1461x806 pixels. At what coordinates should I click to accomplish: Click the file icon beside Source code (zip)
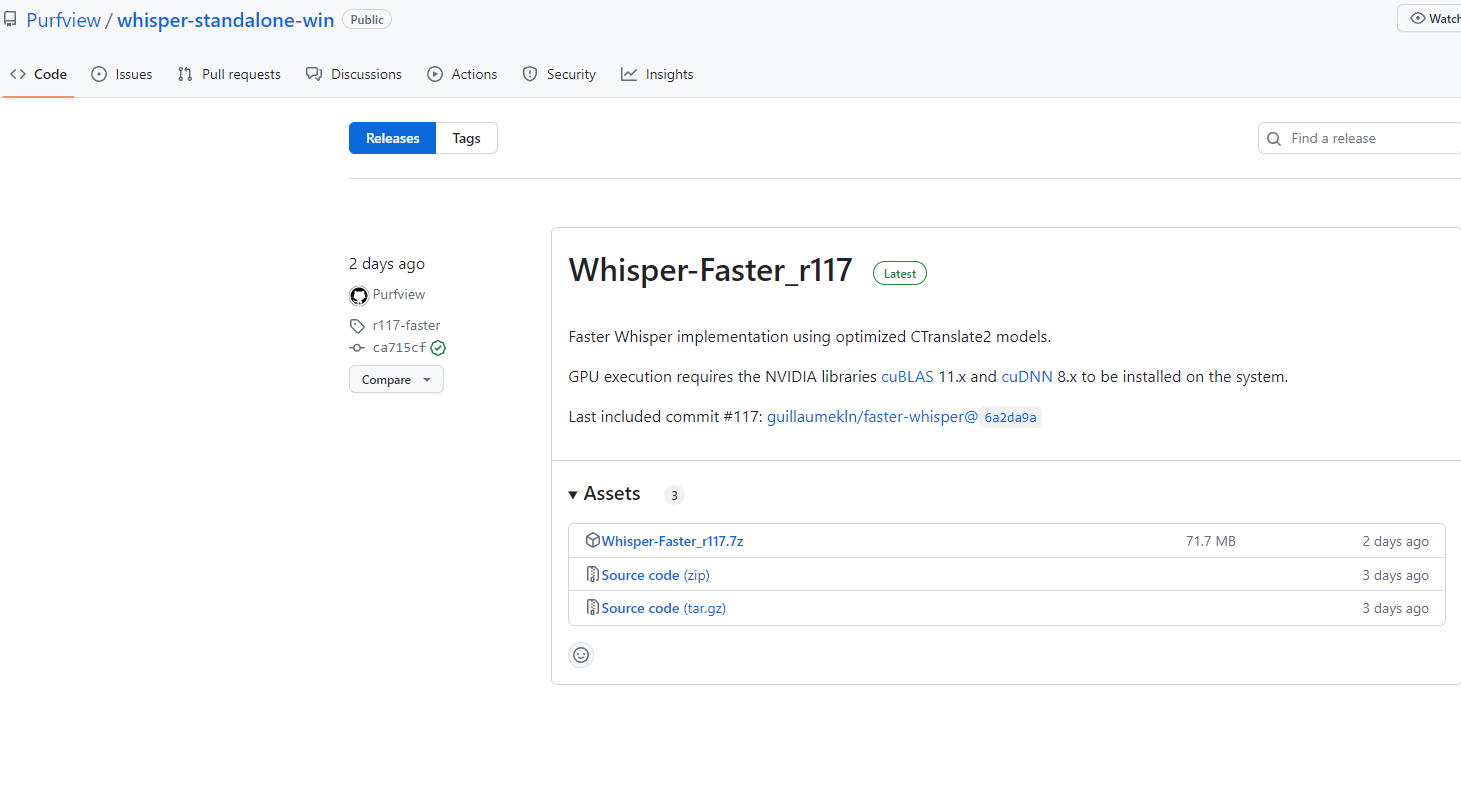[x=592, y=575]
